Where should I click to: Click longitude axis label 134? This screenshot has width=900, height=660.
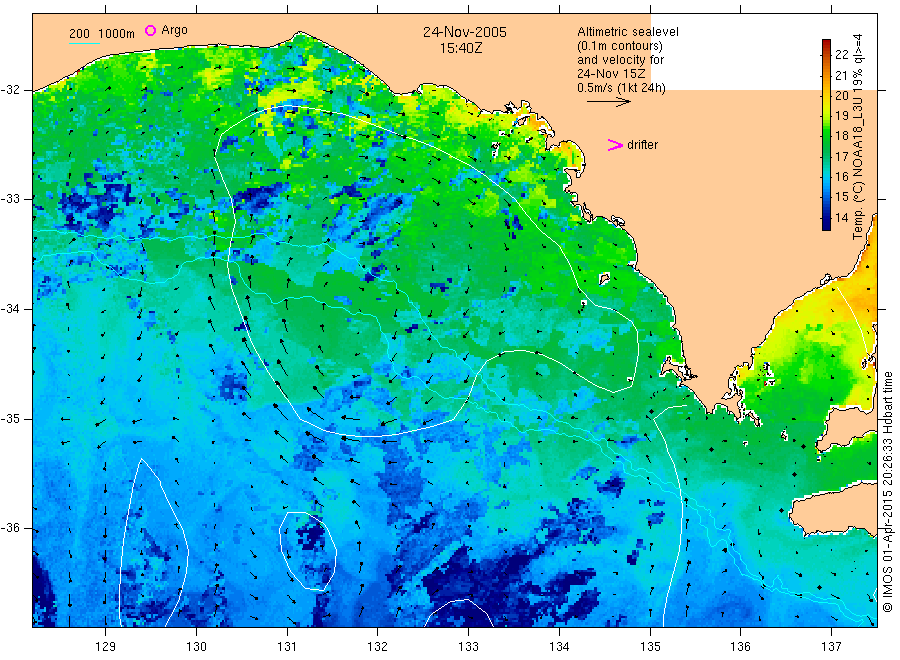coord(559,647)
